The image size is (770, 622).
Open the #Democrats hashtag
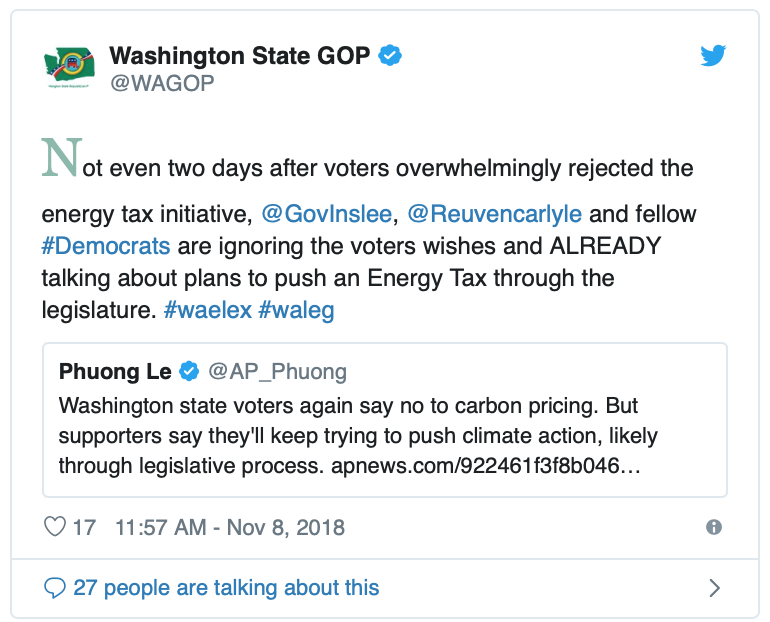[106, 246]
